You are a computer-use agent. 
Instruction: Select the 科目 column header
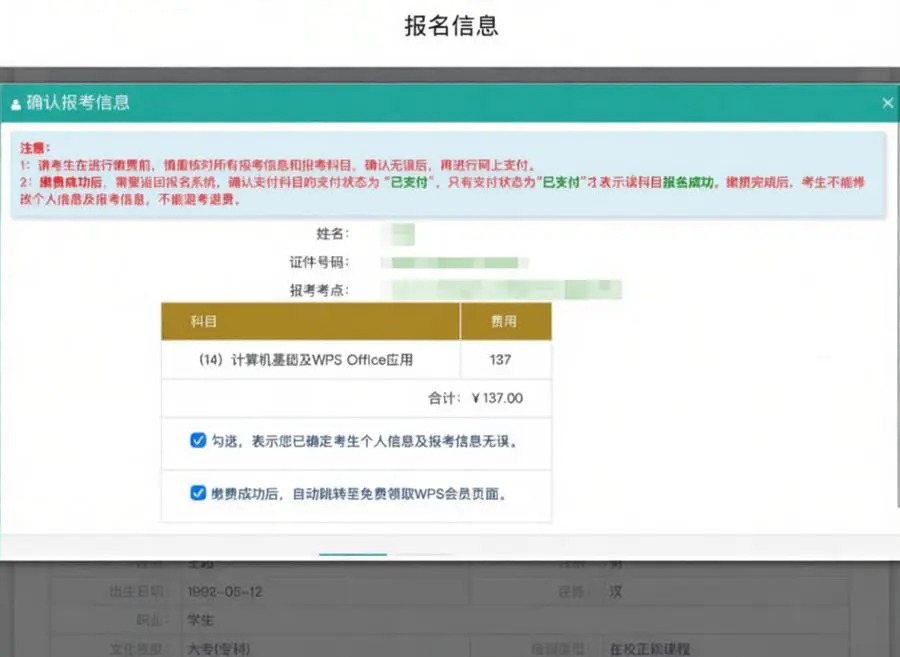[x=311, y=321]
